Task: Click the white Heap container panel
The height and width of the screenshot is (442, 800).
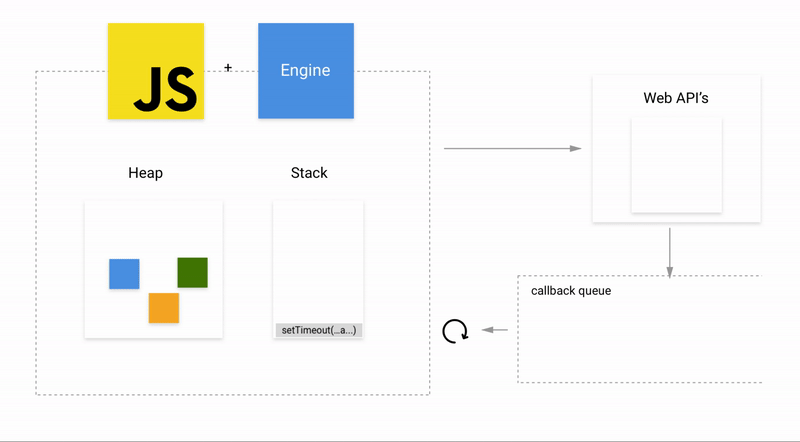Action: (153, 225)
